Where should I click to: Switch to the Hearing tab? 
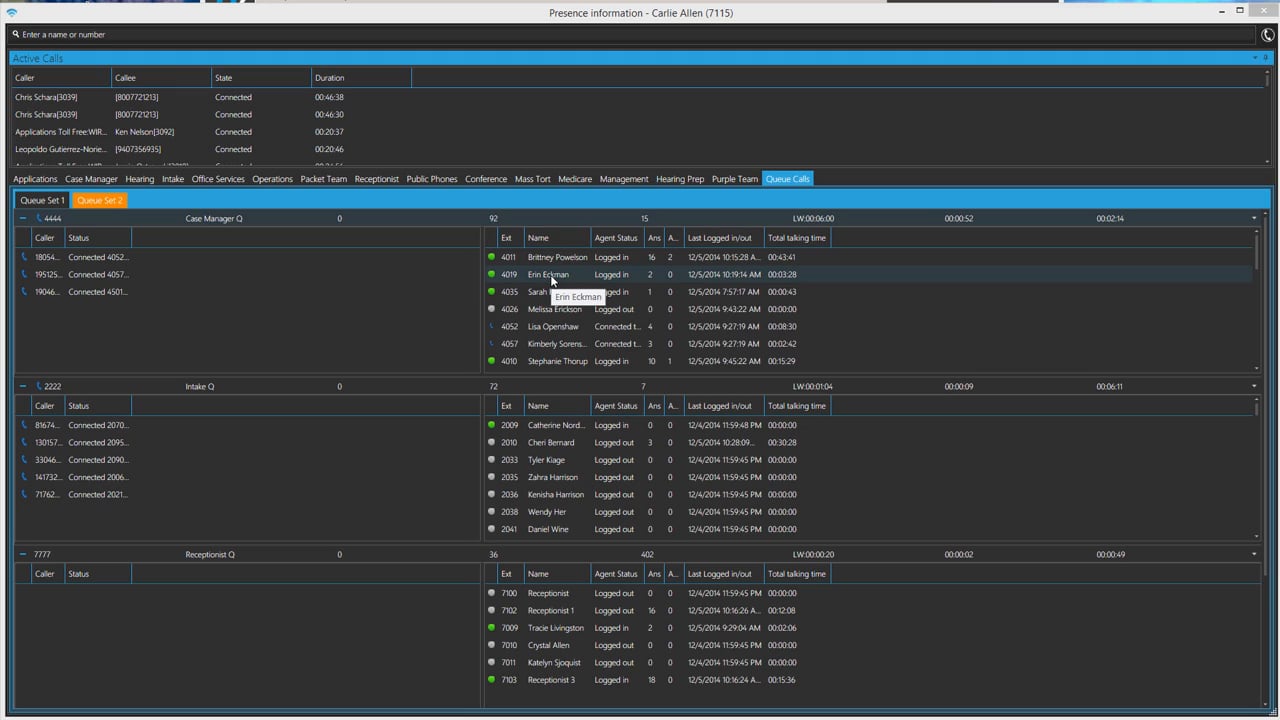[x=140, y=179]
